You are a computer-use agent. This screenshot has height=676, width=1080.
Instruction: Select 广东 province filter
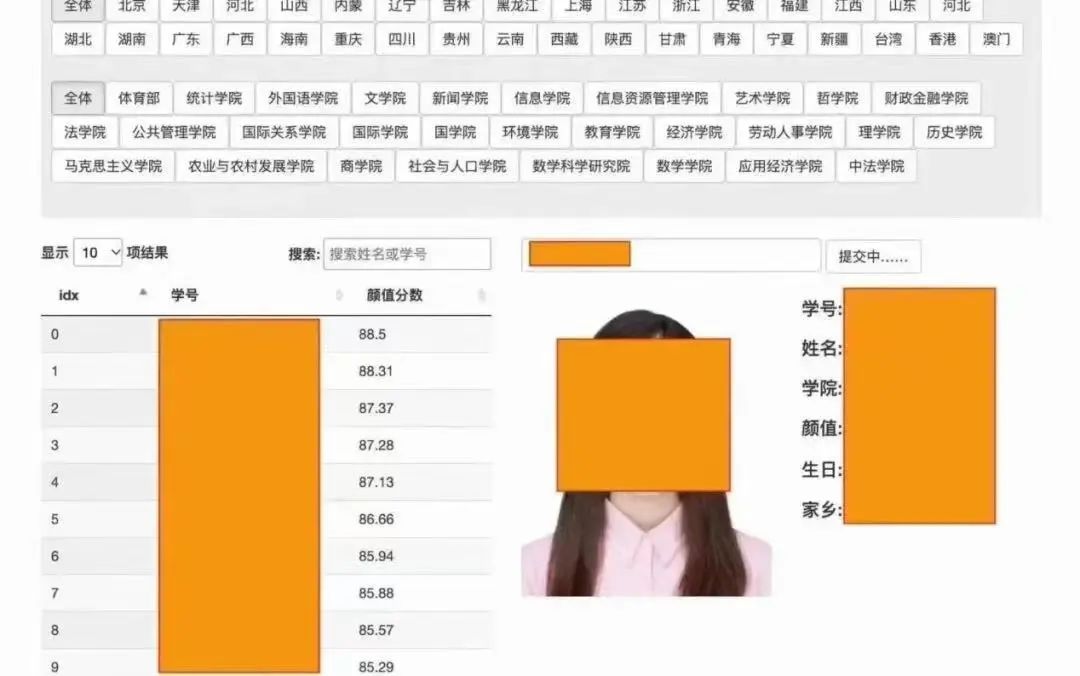tap(185, 39)
